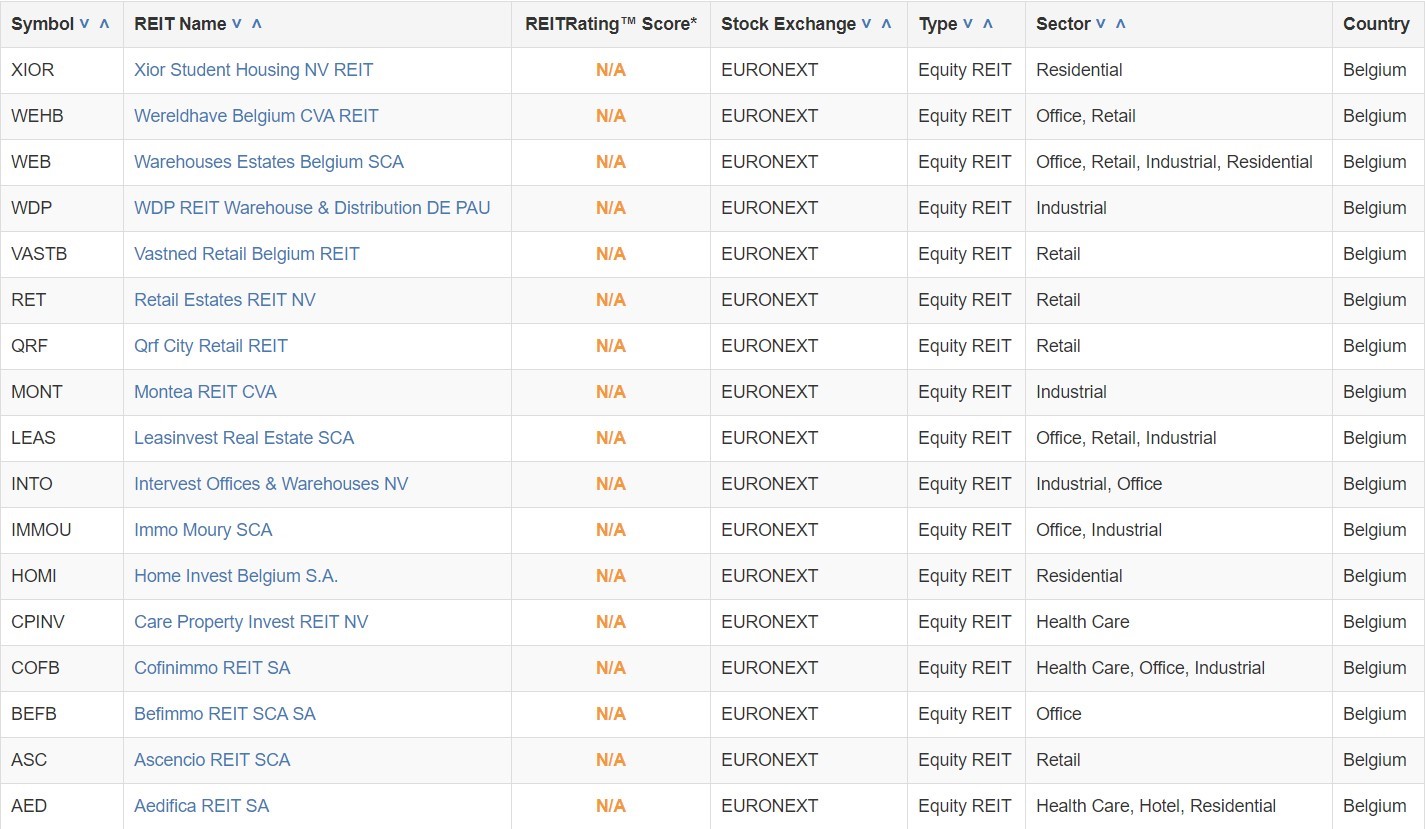Image resolution: width=1425 pixels, height=829 pixels.
Task: Click 'Health Care, Office, Industrial' sector cell
Action: point(1179,668)
